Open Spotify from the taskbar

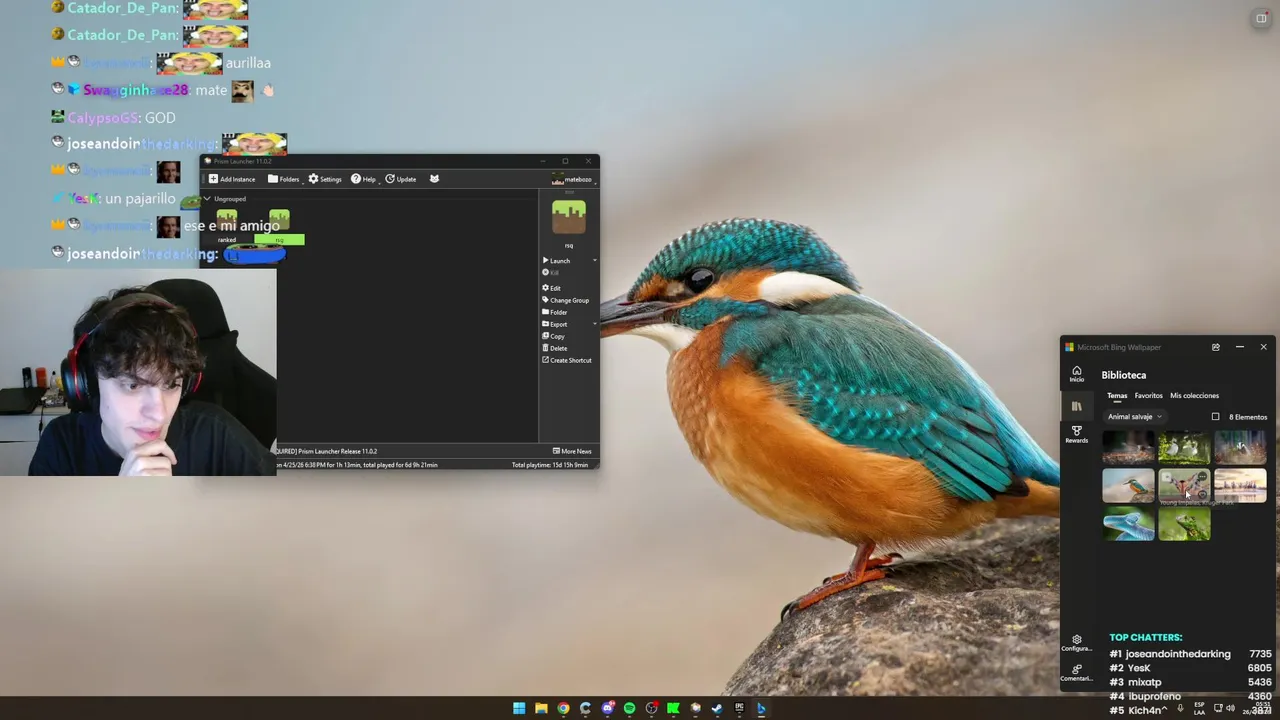629,708
